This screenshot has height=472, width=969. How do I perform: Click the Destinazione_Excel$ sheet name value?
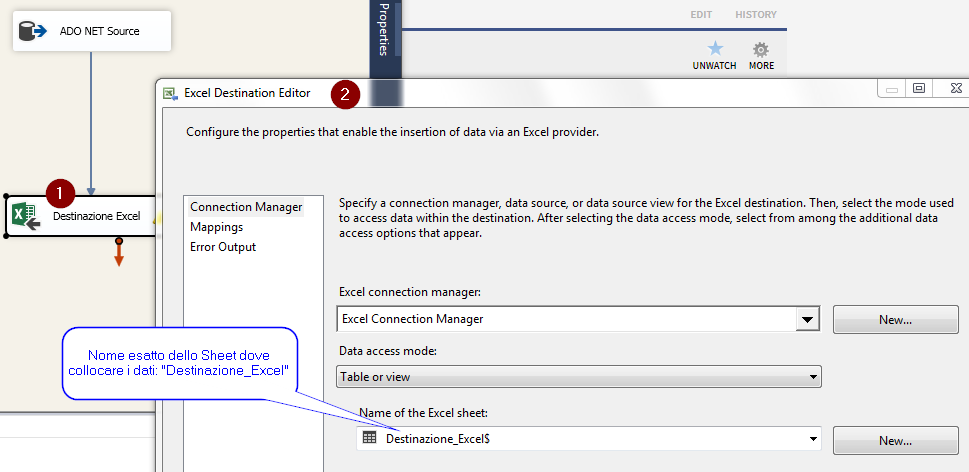click(438, 439)
